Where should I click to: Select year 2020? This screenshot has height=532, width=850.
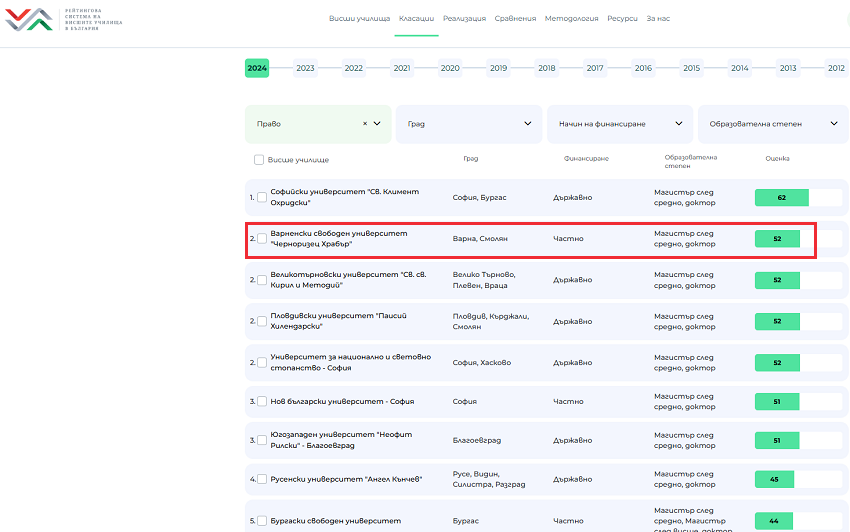tap(450, 68)
